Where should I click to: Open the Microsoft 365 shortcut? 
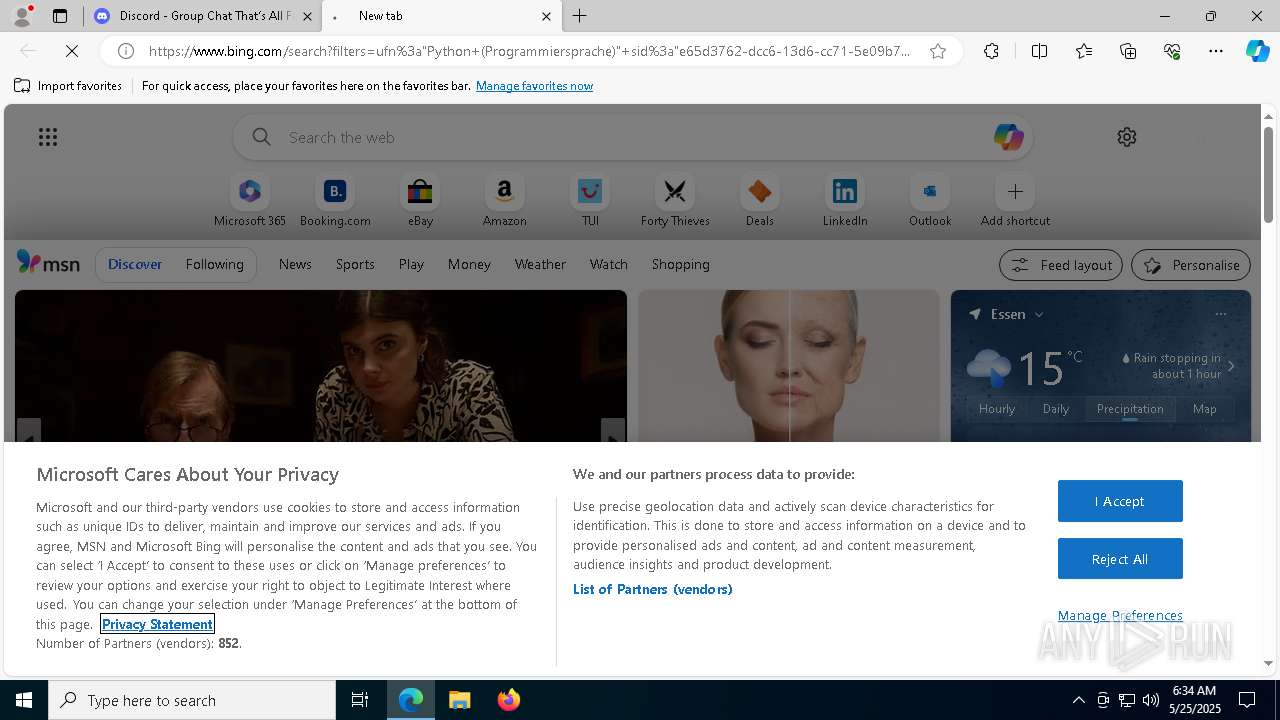[250, 201]
